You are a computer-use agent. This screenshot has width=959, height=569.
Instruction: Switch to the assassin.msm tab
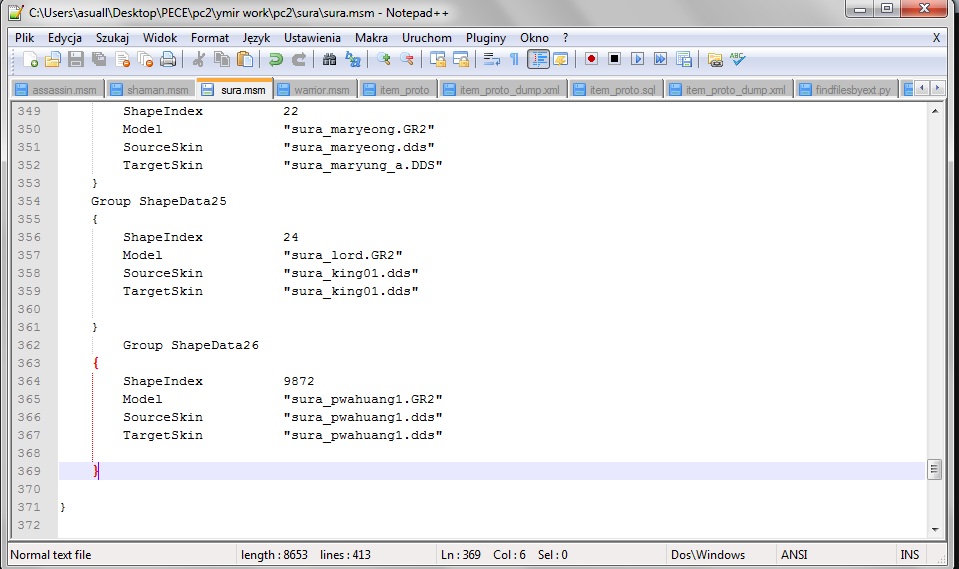(x=57, y=90)
